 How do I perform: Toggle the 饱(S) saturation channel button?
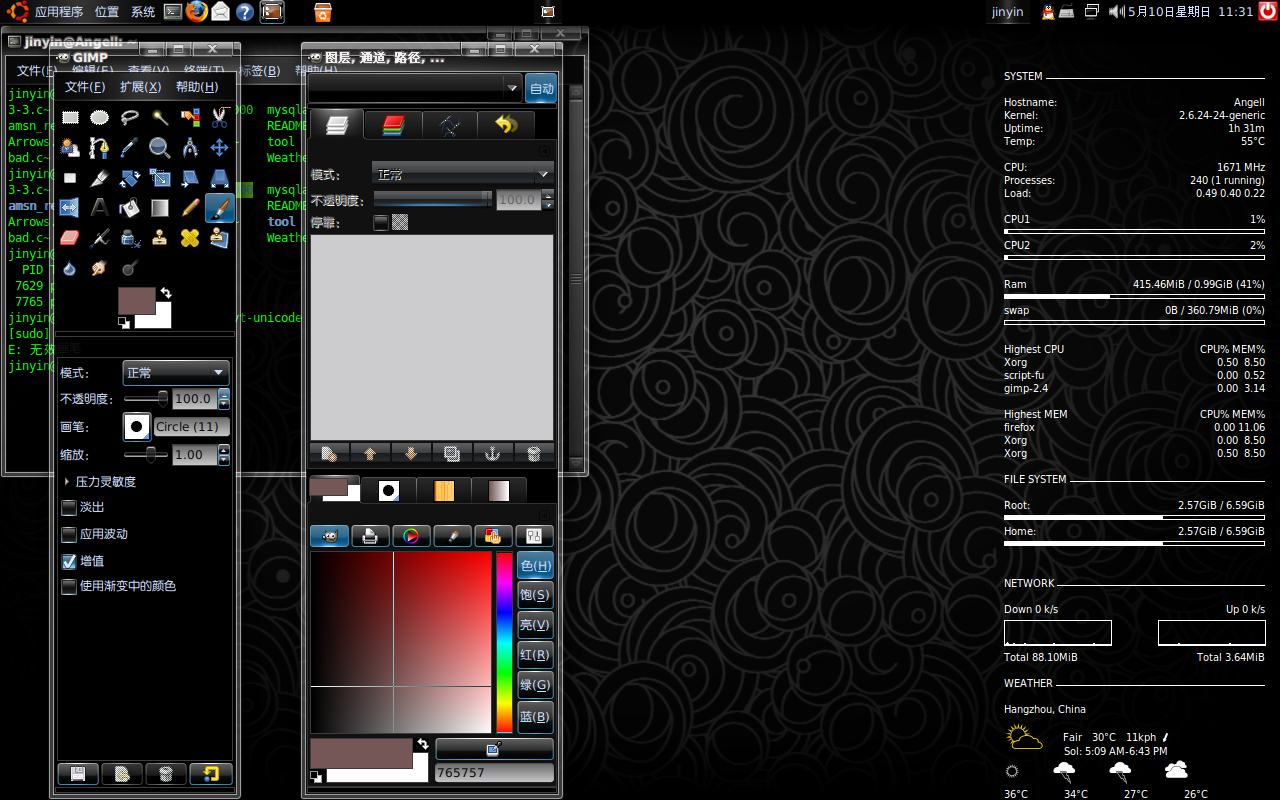pos(535,595)
